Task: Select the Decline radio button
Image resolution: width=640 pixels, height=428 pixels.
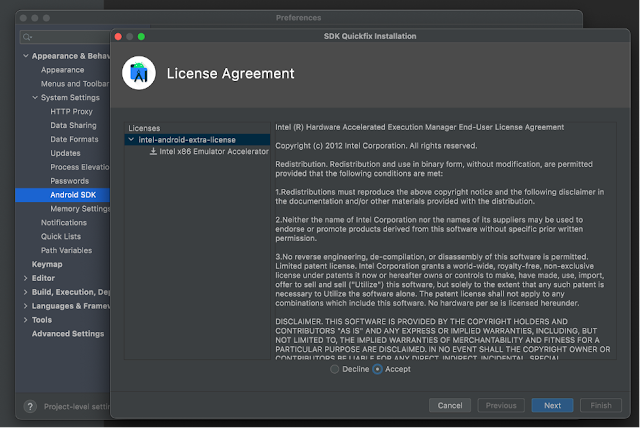Action: (334, 369)
